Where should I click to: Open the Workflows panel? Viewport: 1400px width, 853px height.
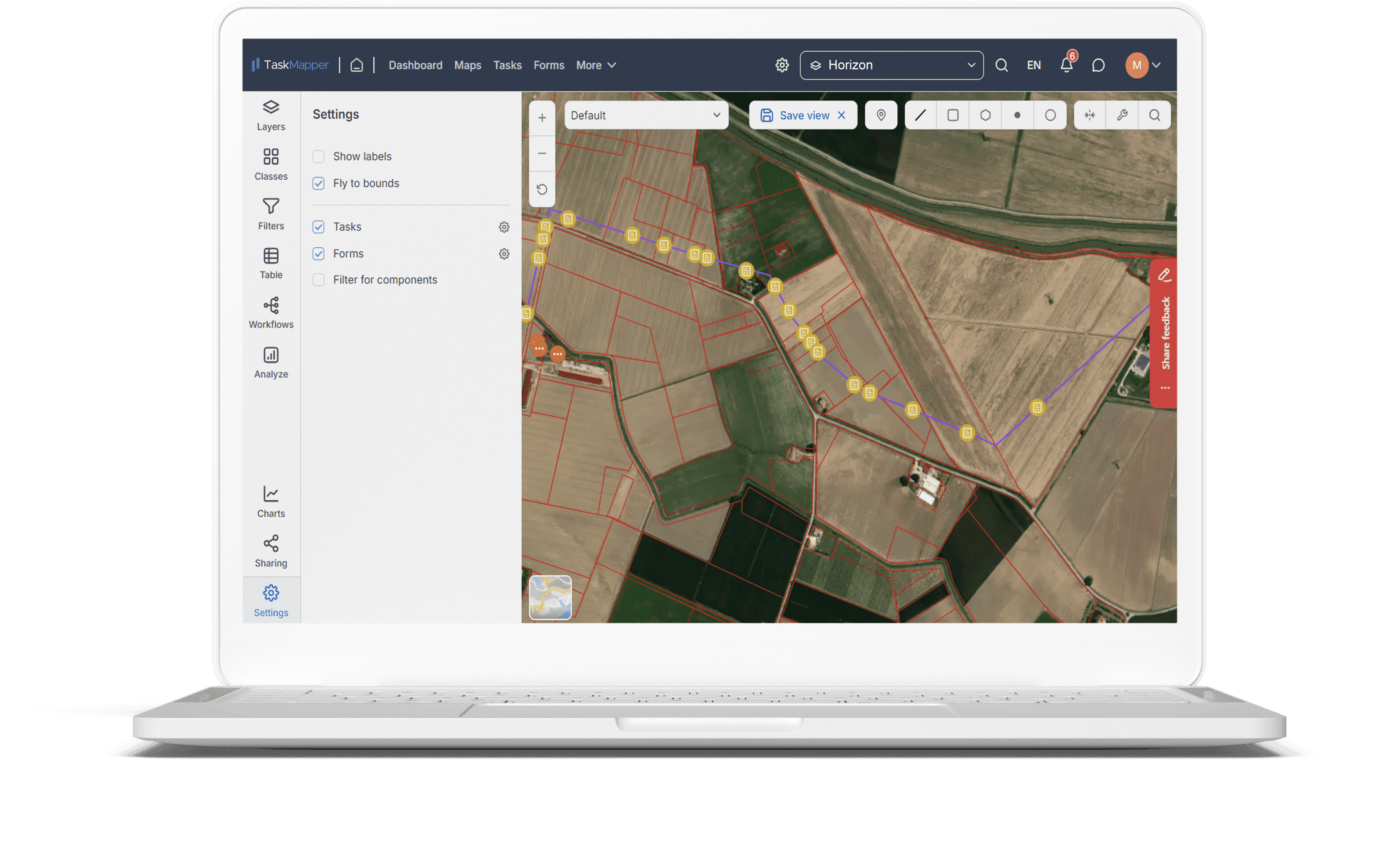[x=271, y=313]
